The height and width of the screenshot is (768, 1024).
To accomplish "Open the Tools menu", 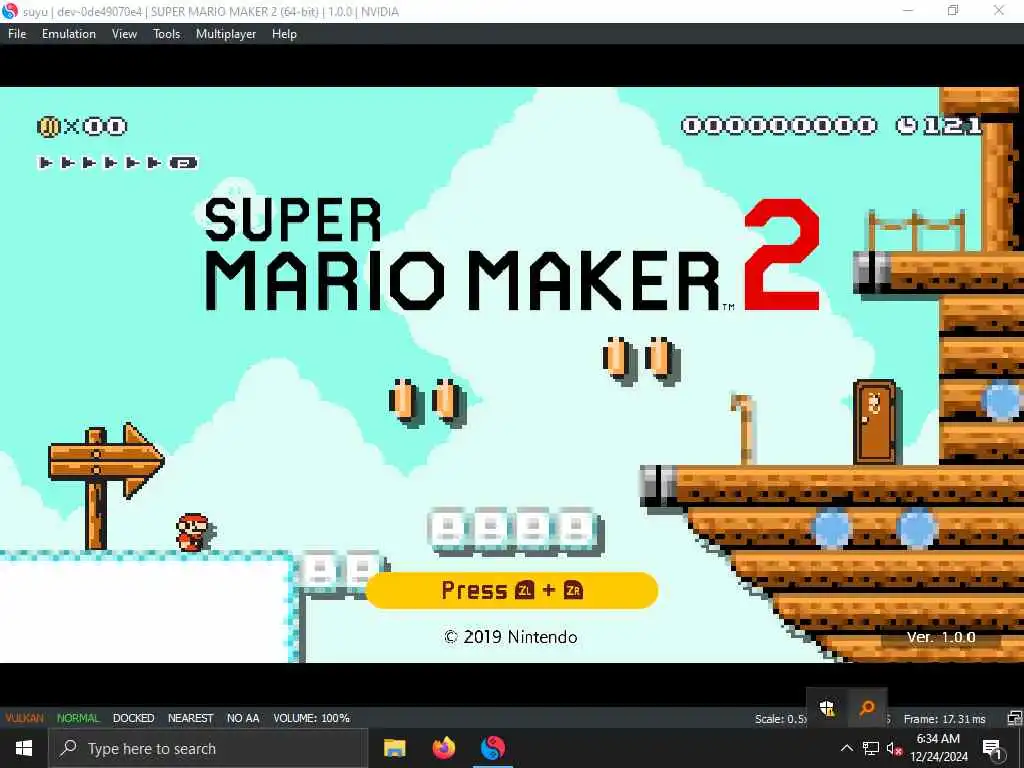I will pyautogui.click(x=167, y=34).
